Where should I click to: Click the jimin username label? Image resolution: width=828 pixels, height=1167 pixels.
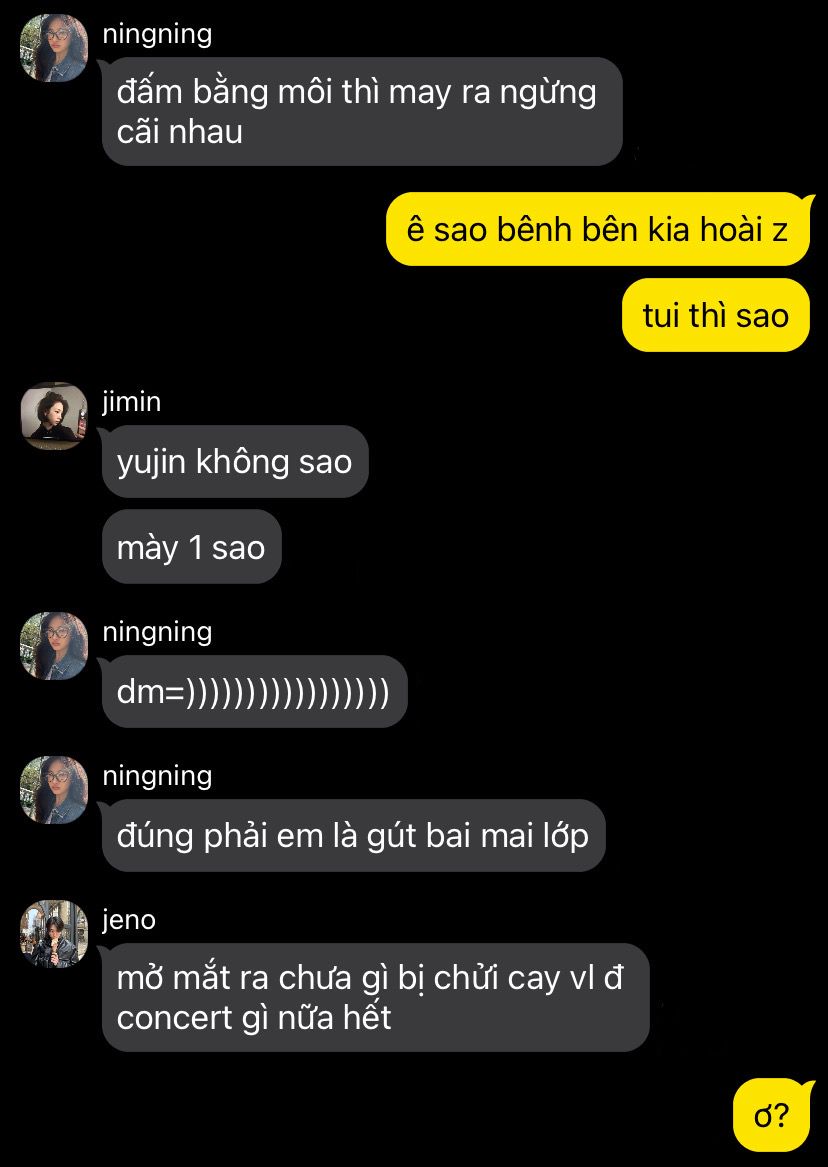pos(132,402)
